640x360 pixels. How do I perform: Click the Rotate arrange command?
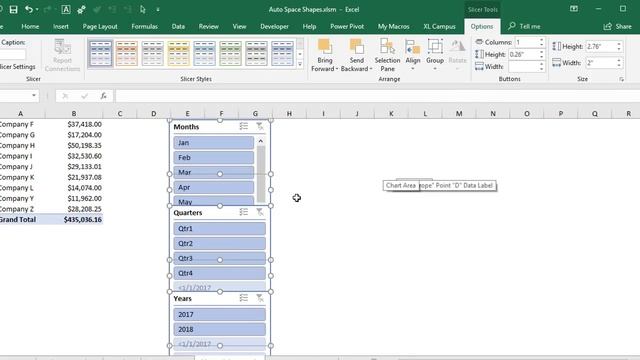pyautogui.click(x=457, y=52)
